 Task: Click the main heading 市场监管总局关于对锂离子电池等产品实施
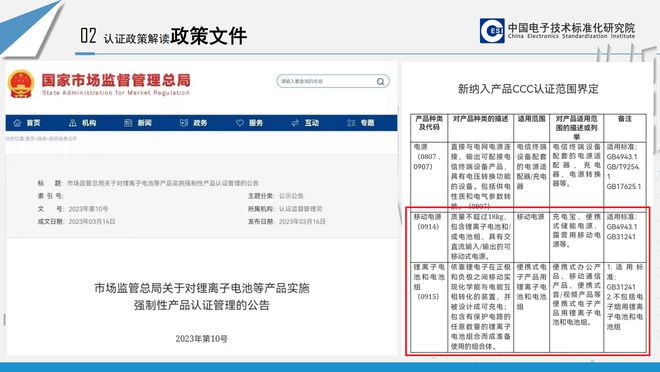[x=202, y=288]
